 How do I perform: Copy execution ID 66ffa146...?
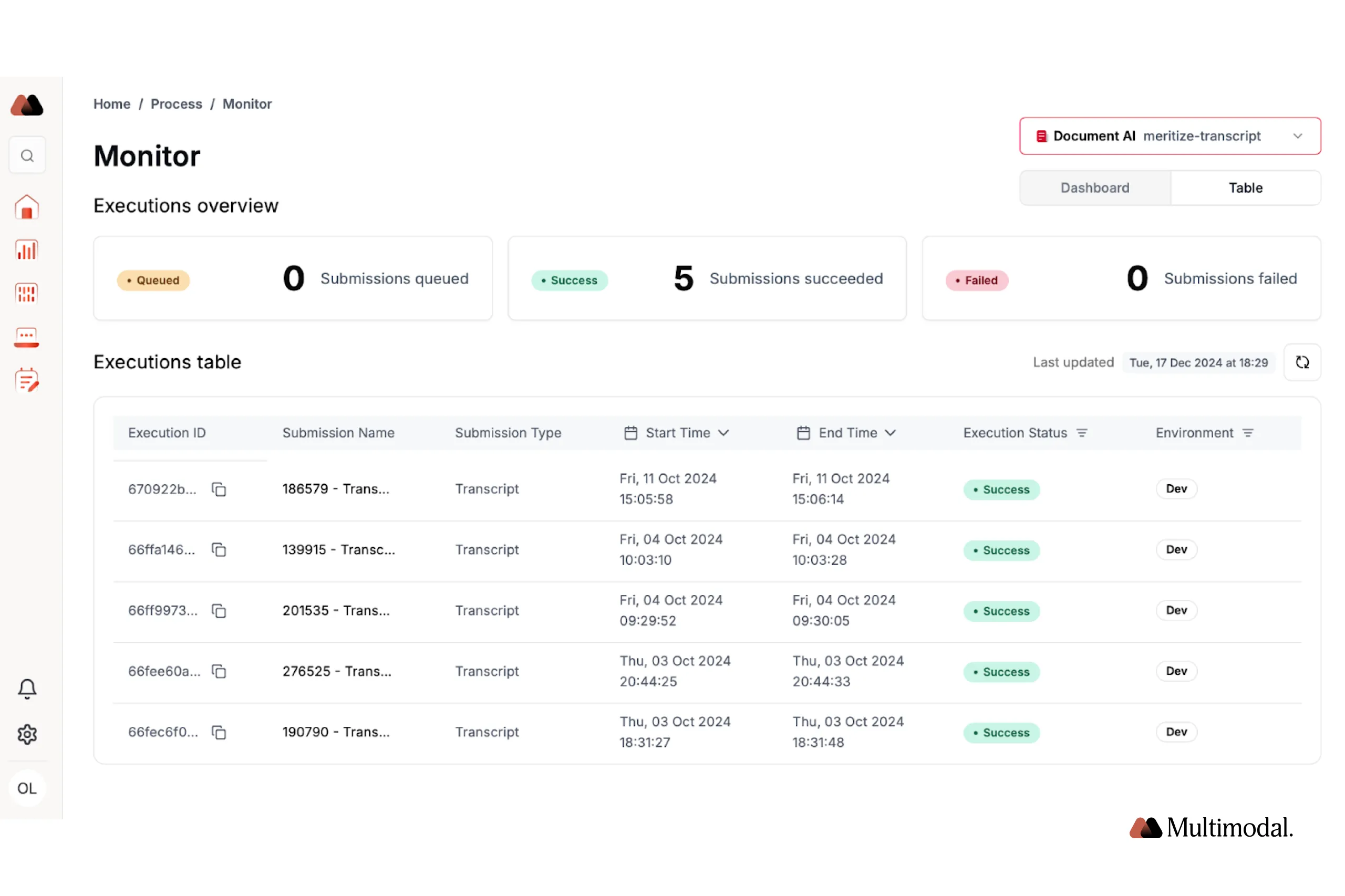click(x=219, y=550)
